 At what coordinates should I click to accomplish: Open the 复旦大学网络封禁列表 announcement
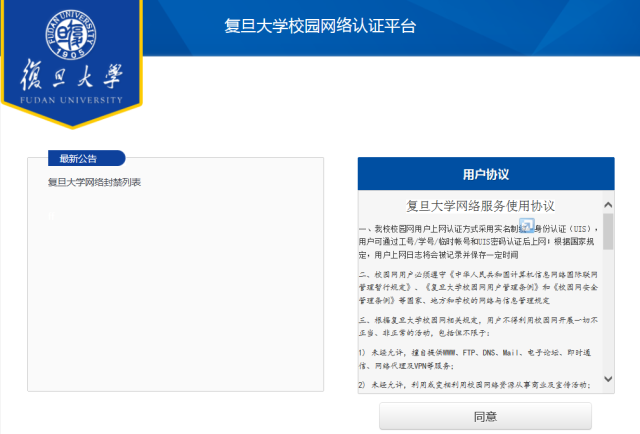pos(95,183)
